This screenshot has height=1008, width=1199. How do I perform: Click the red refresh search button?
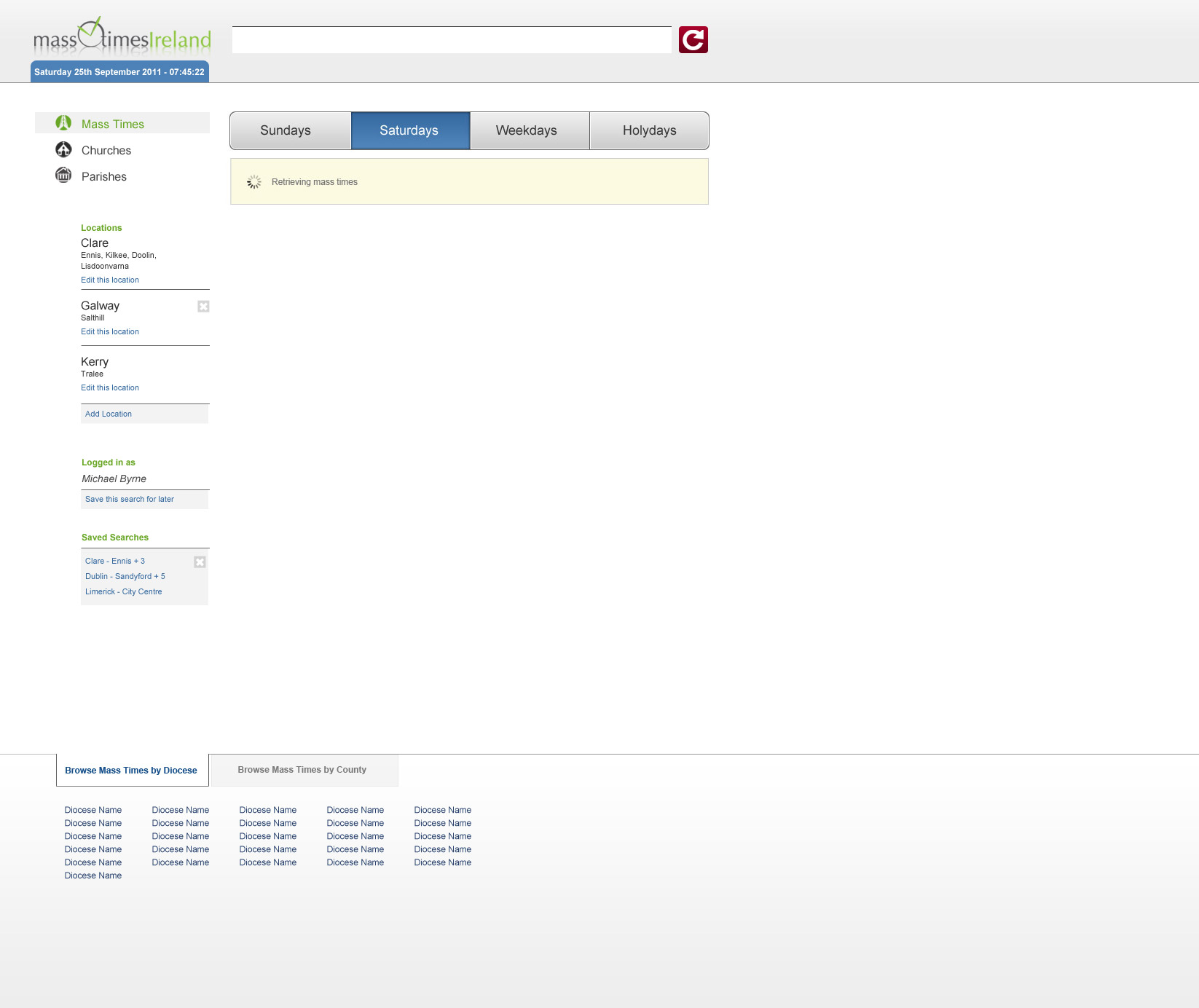point(693,40)
